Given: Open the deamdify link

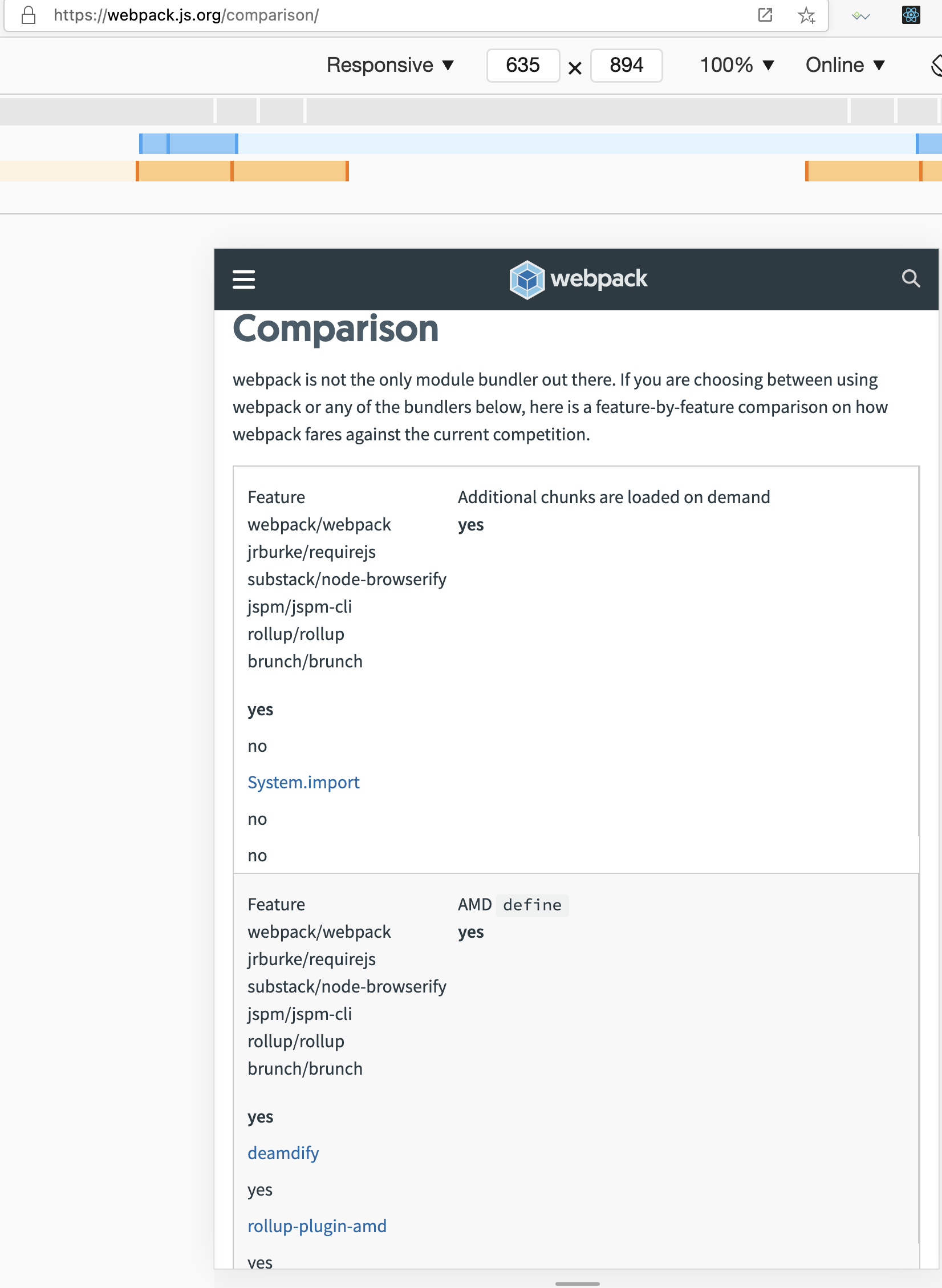Looking at the screenshot, I should click(283, 1153).
